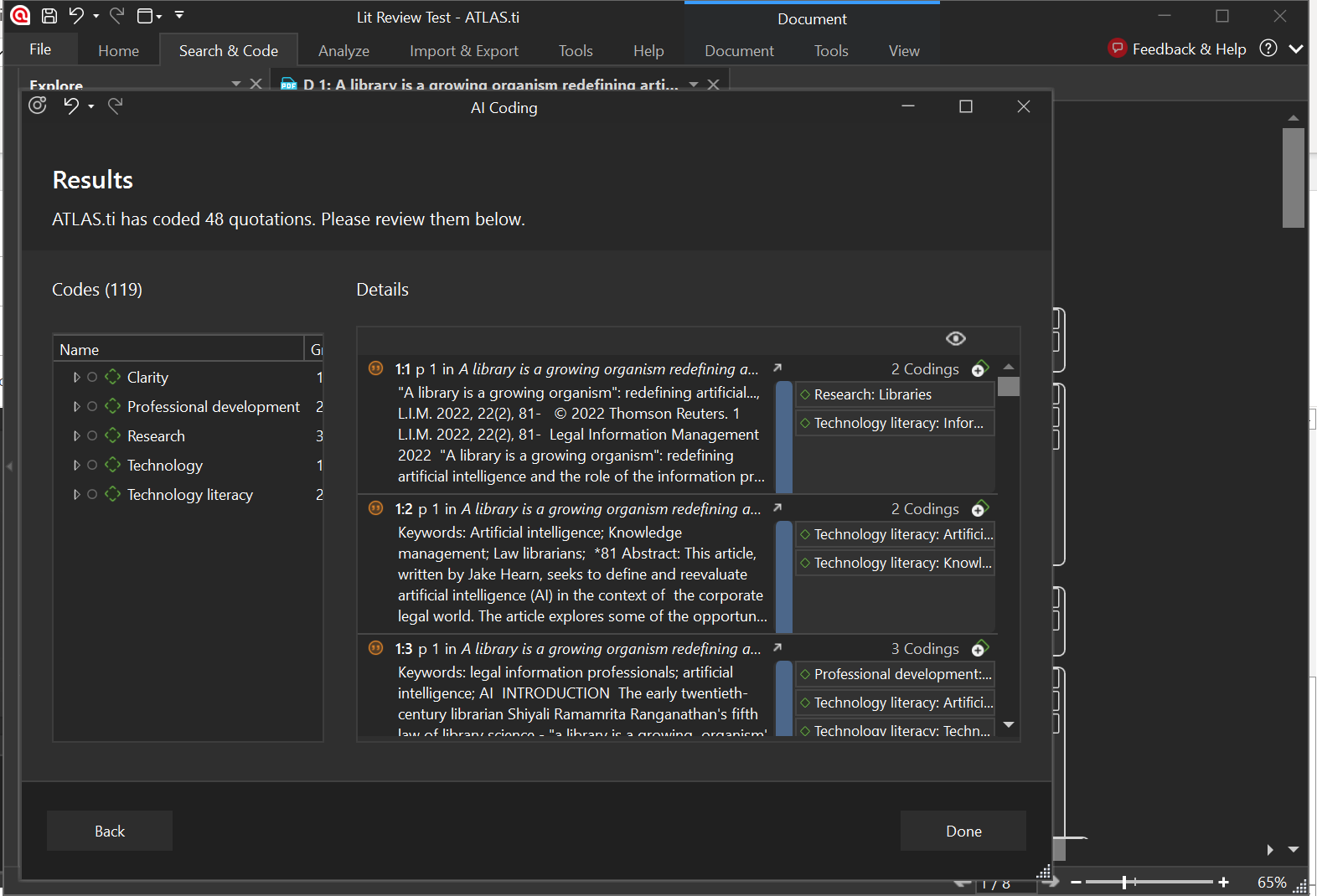Click the Technology literacy code diamond icon
This screenshot has width=1317, height=896.
tap(112, 494)
